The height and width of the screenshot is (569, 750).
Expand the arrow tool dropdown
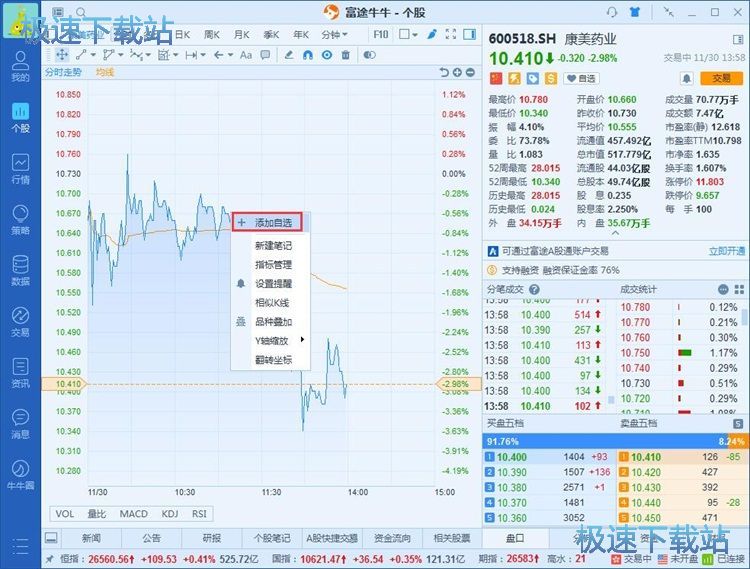pos(230,55)
